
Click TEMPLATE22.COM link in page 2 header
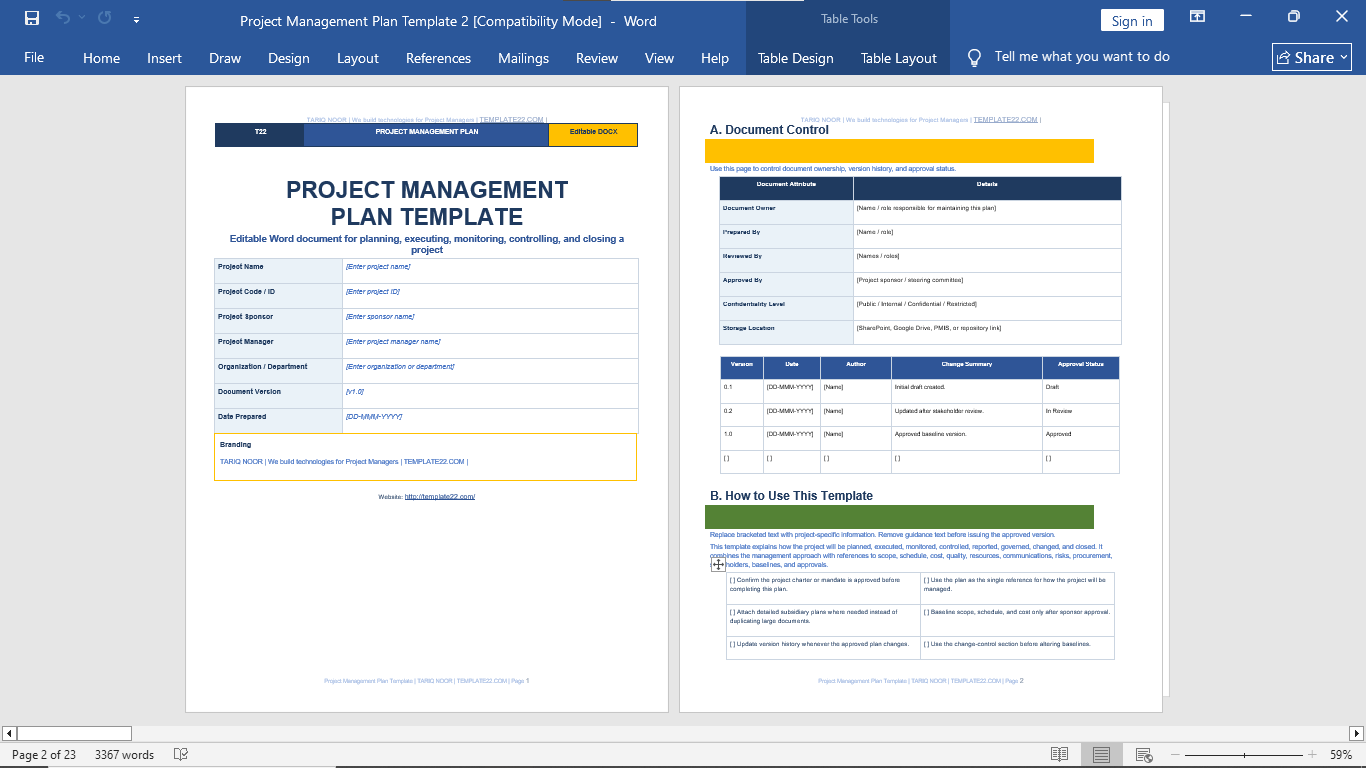[1005, 120]
